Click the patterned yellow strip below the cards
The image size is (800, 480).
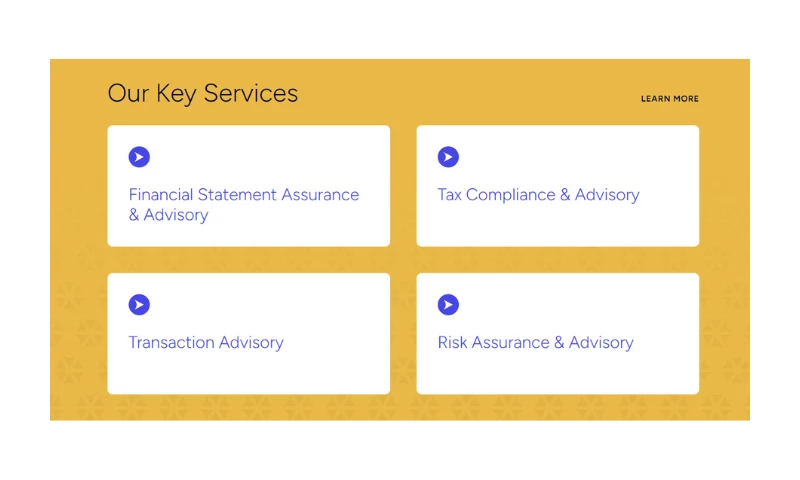[400, 407]
